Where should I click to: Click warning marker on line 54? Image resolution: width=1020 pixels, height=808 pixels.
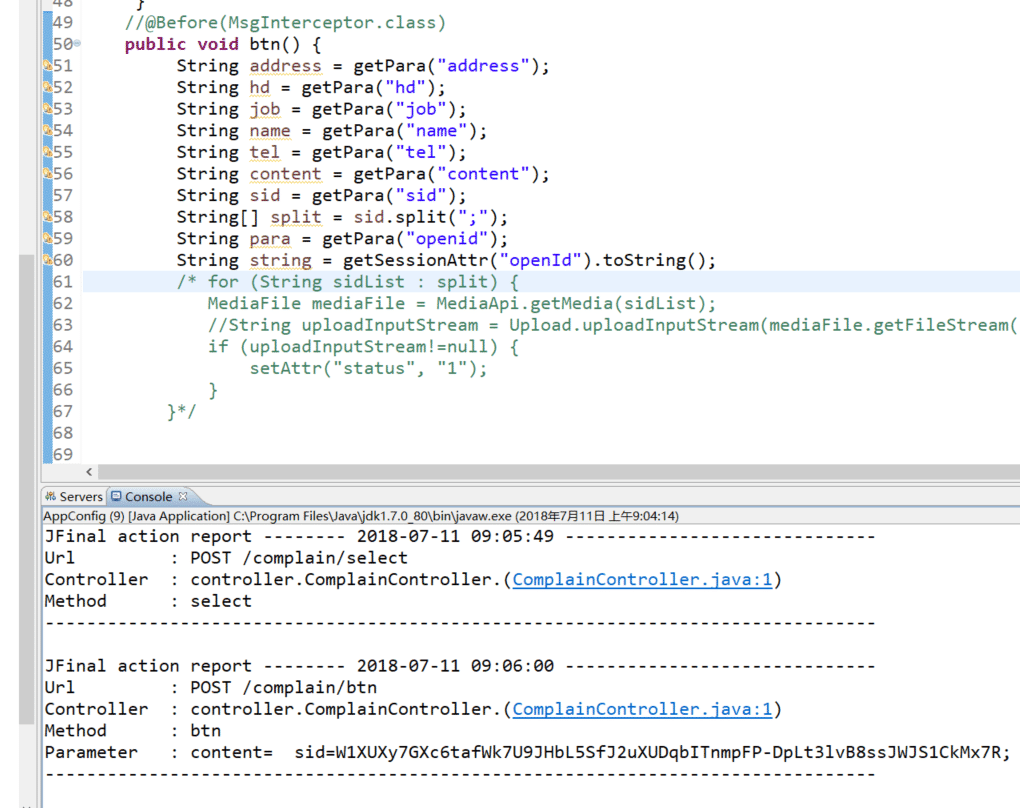pyautogui.click(x=47, y=129)
